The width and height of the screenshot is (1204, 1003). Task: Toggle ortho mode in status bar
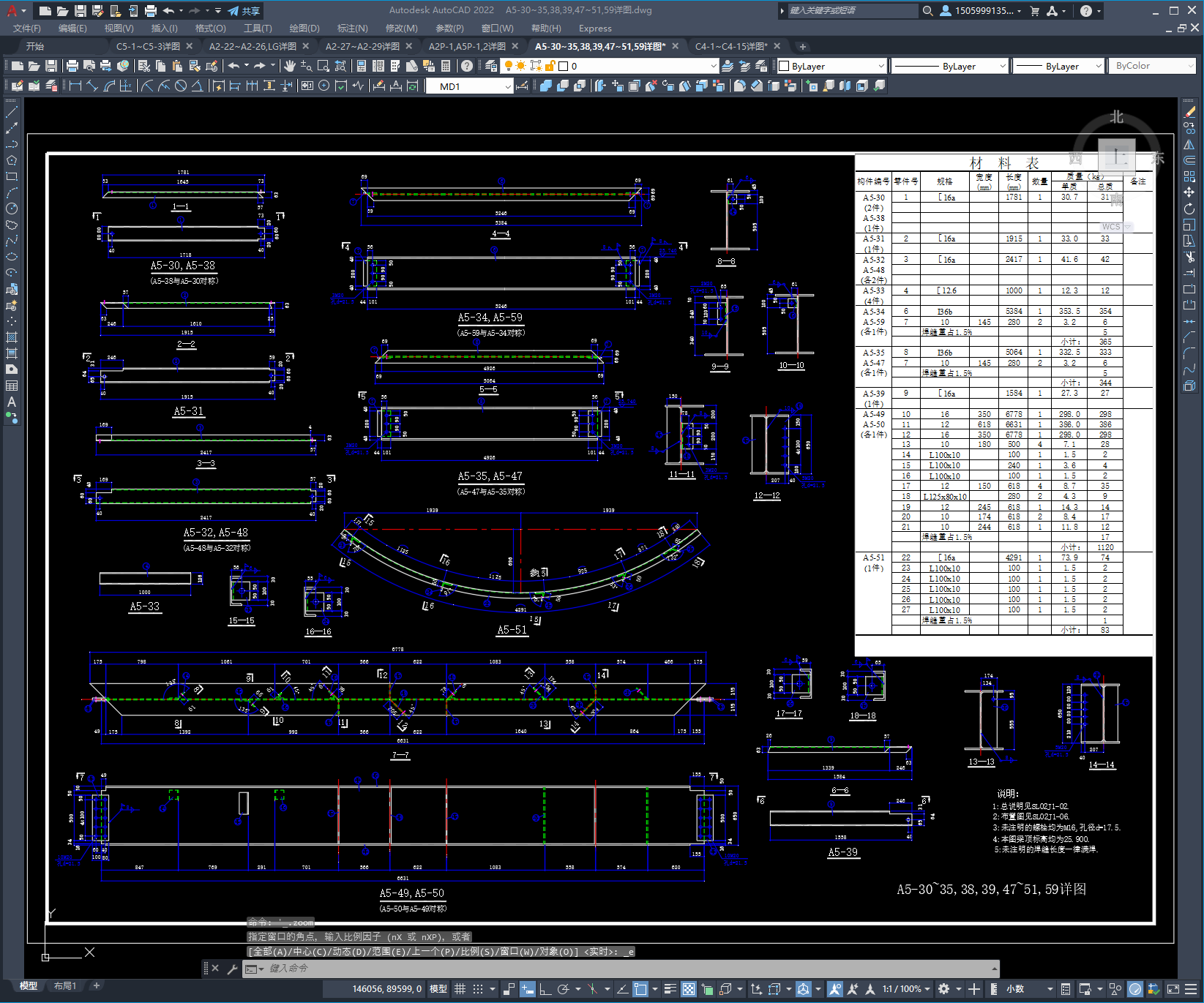[545, 989]
